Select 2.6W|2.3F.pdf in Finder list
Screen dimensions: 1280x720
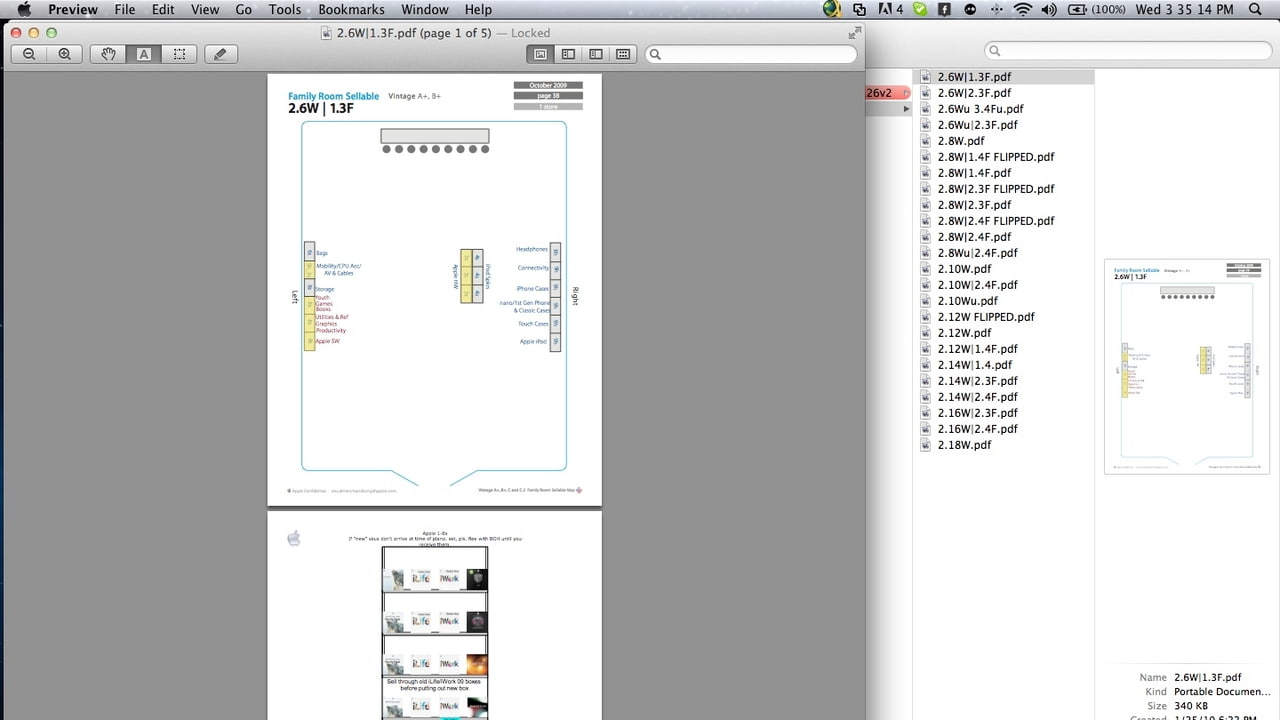click(x=974, y=93)
